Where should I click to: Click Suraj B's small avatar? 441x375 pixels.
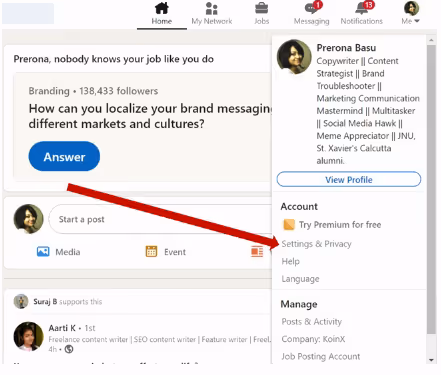21,302
